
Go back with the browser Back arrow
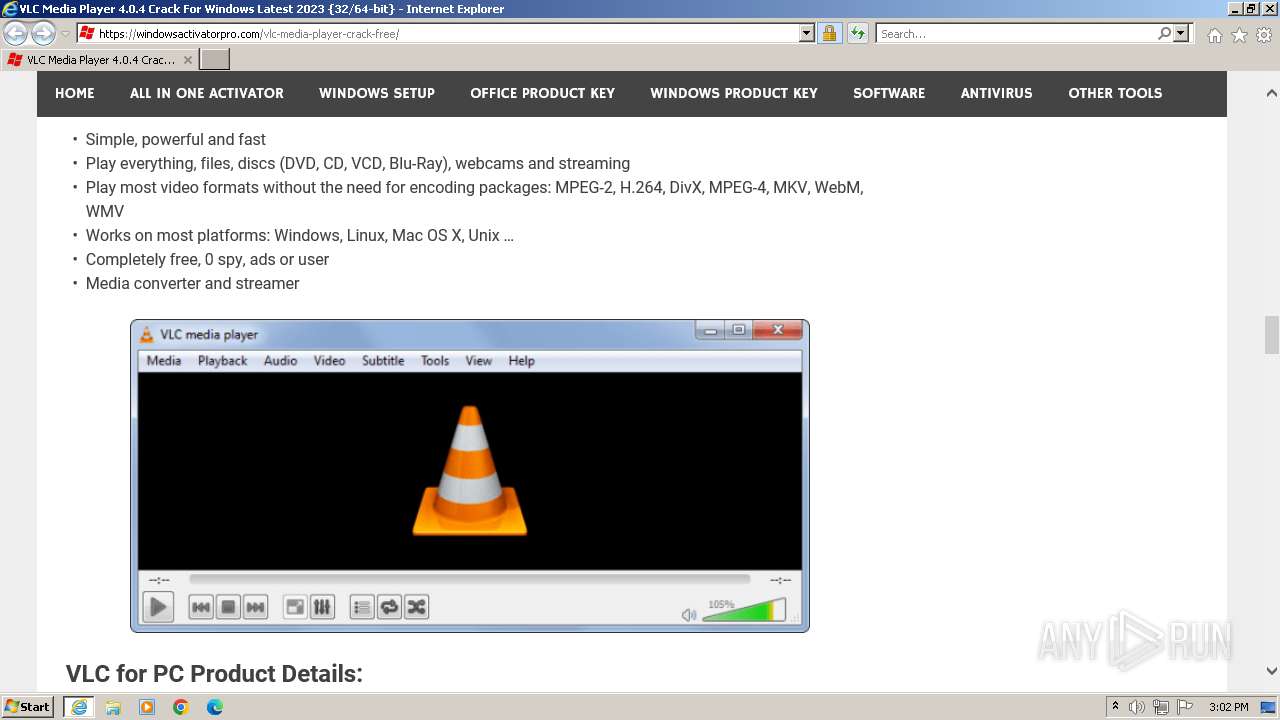[16, 34]
